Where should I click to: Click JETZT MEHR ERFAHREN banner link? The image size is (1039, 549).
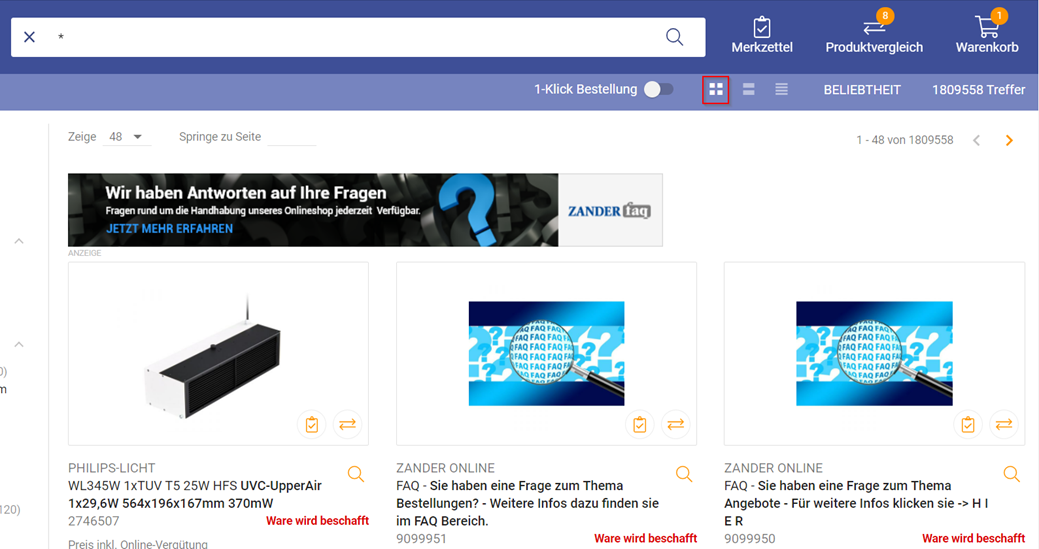[169, 229]
